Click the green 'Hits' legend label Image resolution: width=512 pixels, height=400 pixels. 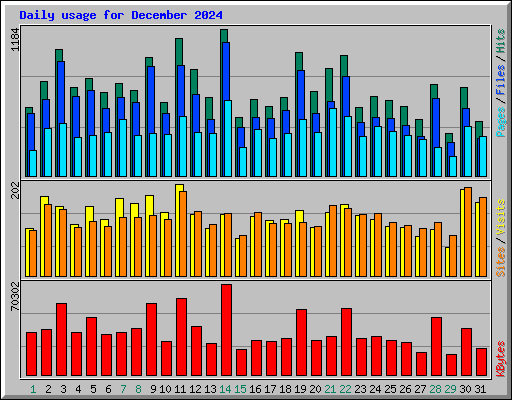coord(501,41)
